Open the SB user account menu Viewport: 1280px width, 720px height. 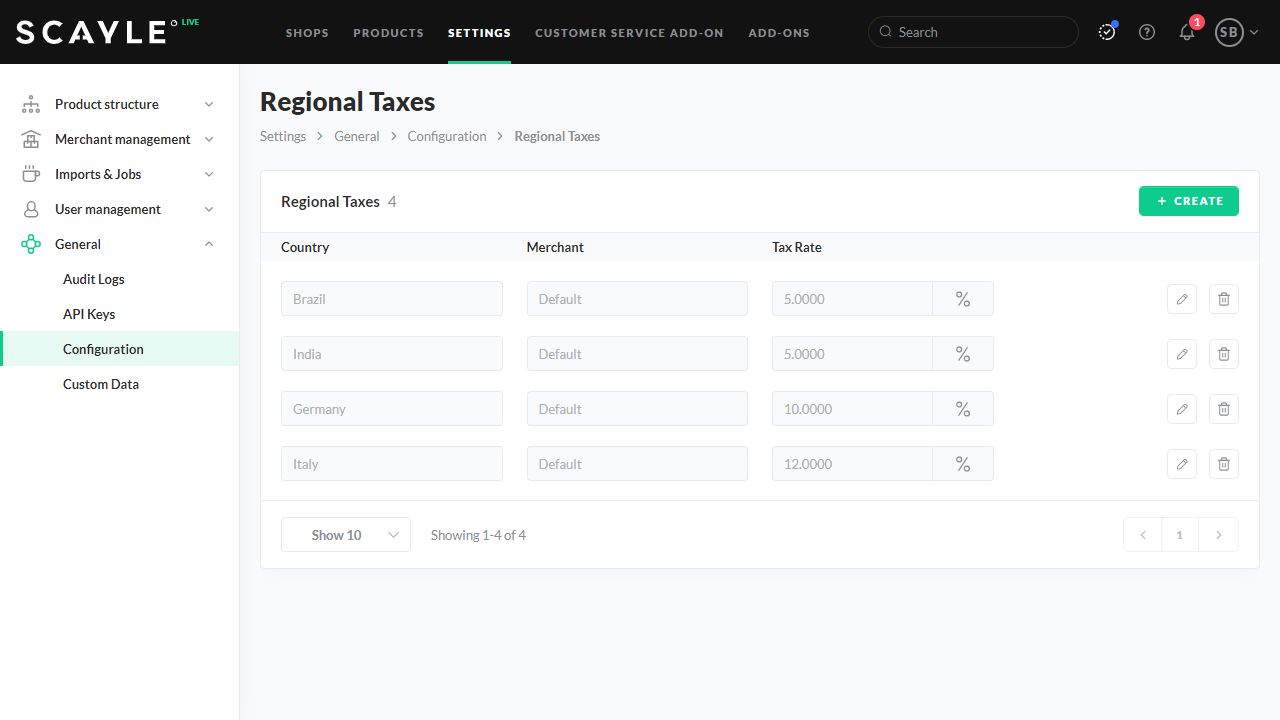[x=1236, y=32]
